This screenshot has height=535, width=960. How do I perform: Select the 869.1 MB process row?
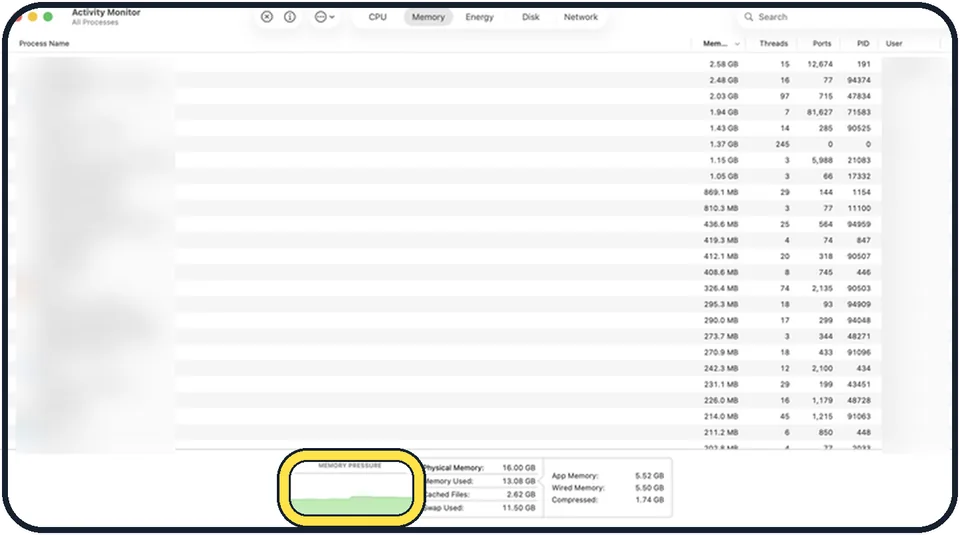coord(478,192)
